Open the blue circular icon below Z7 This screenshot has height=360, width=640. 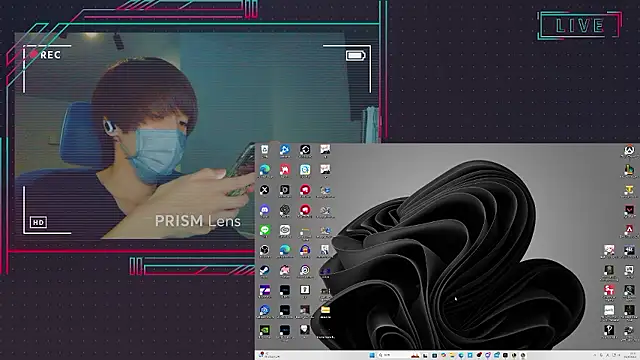(x=264, y=311)
